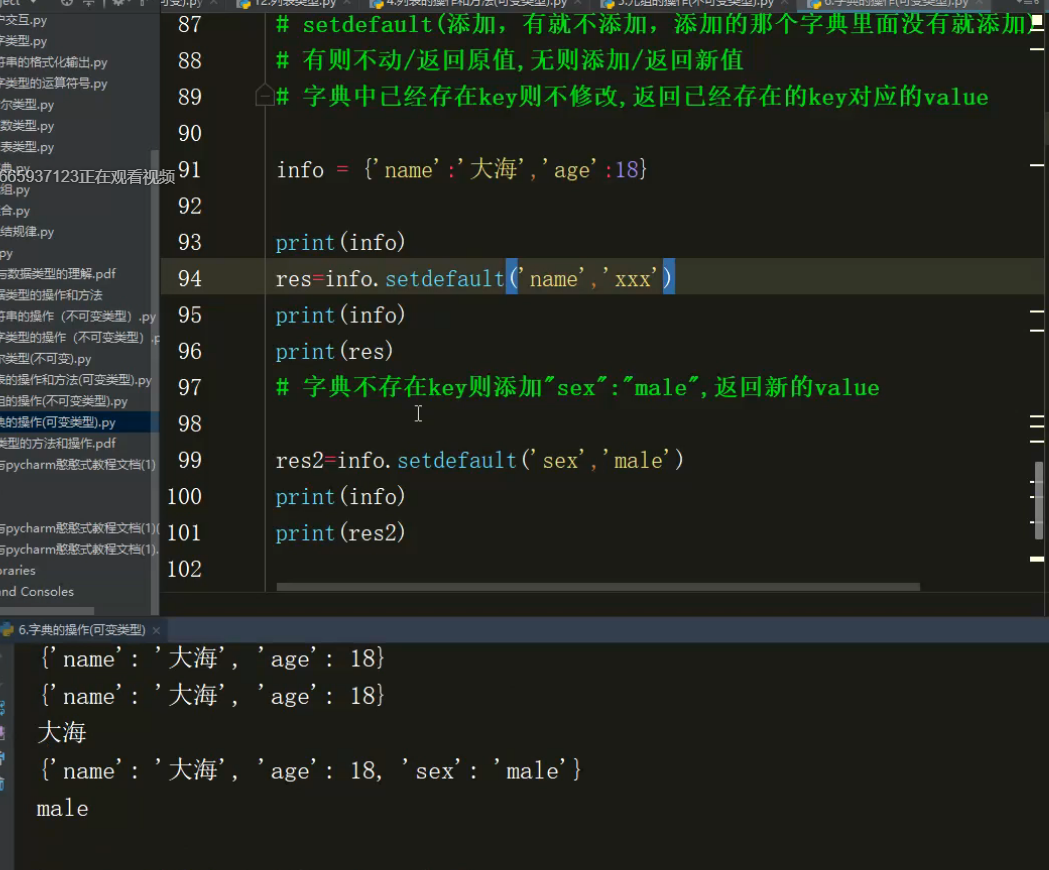Click the 'xxx' string on line 94
The width and height of the screenshot is (1049, 870).
coord(632,278)
